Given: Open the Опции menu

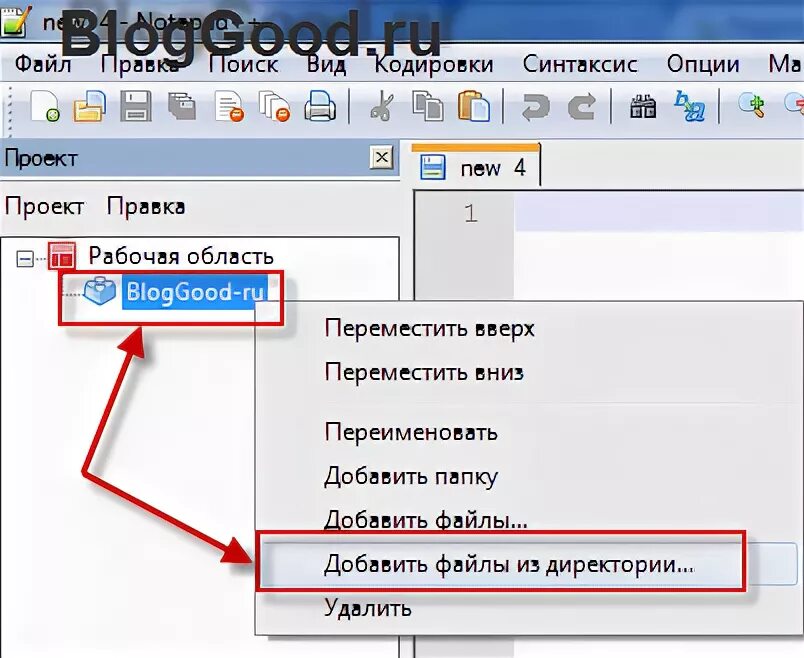Looking at the screenshot, I should pyautogui.click(x=703, y=65).
